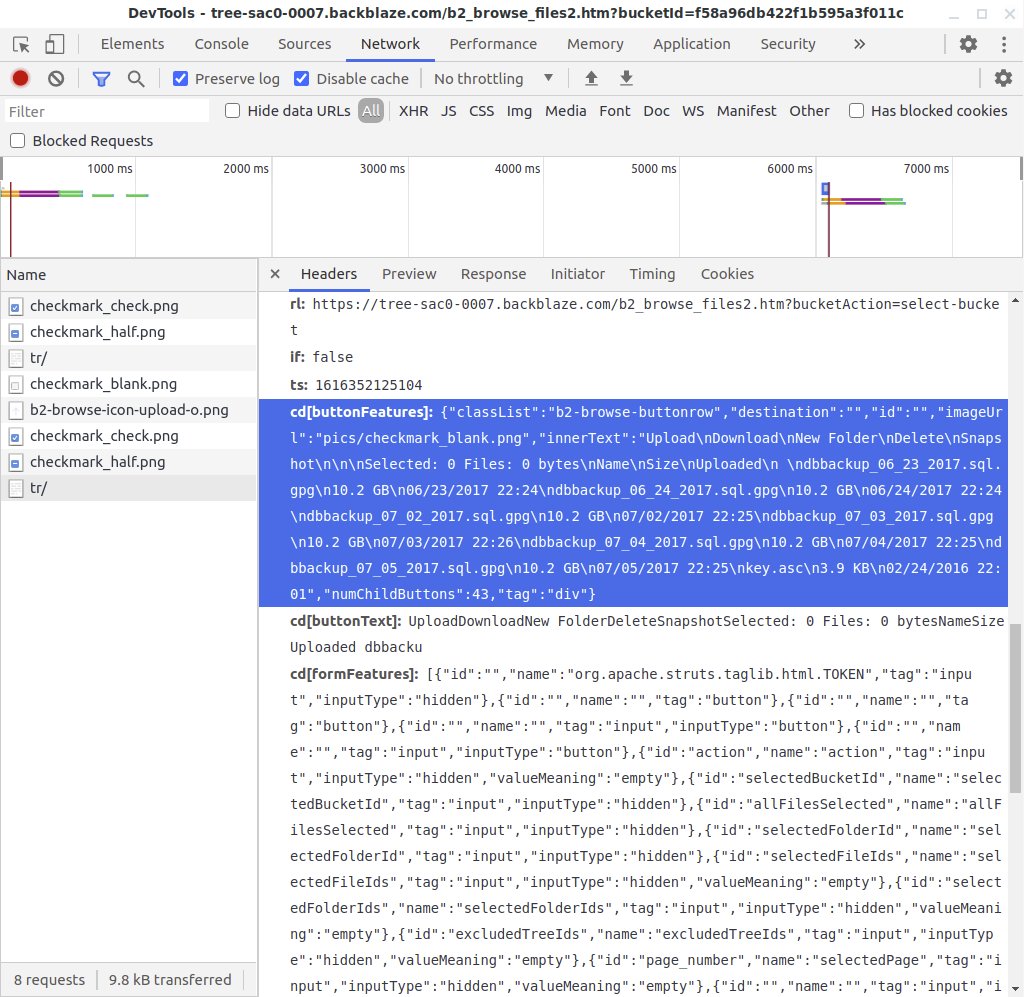Click icon of checkmark_blank.png request
1024x997 pixels.
pyautogui.click(x=16, y=385)
